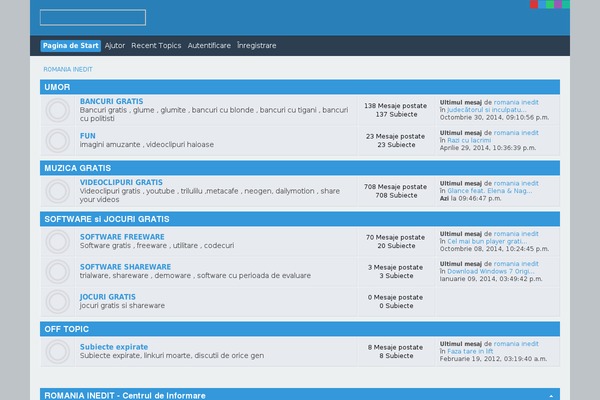This screenshot has width=600, height=400.
Task: Open last post 'Download Windows 7 Origi...'
Action: coord(491,271)
